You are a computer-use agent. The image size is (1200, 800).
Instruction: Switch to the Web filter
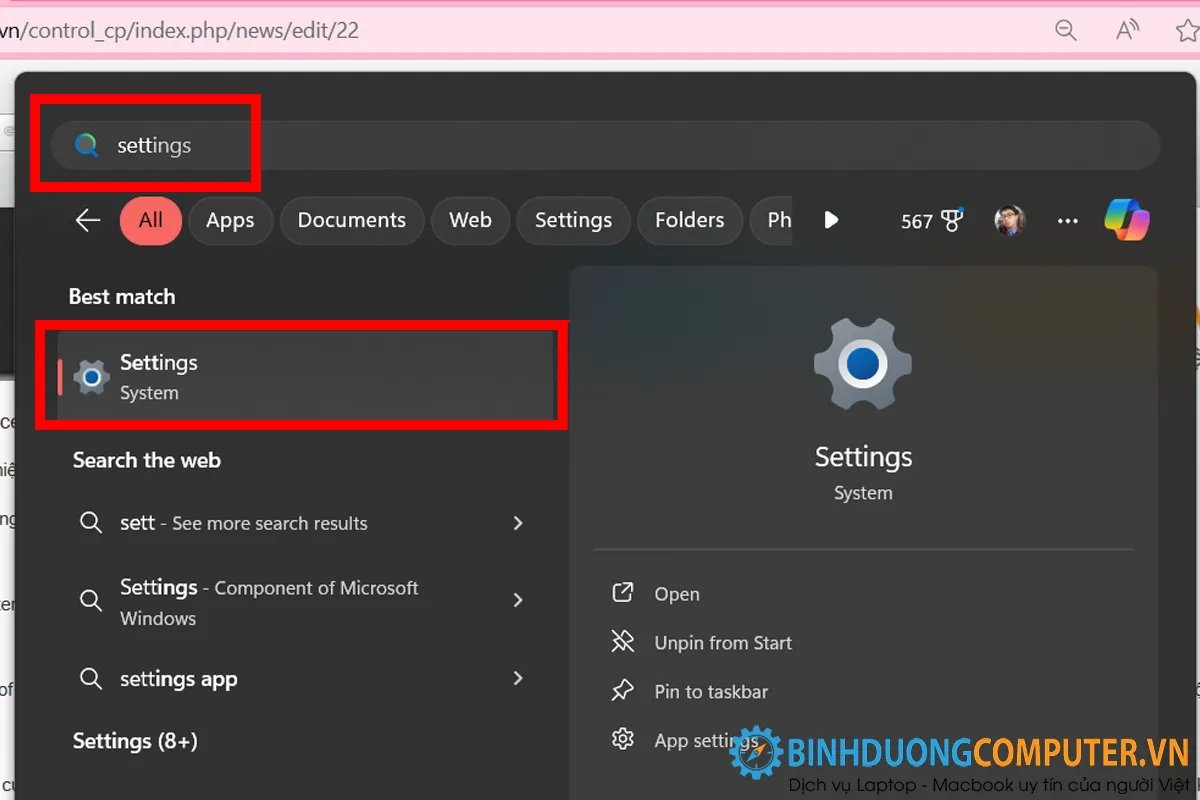pyautogui.click(x=470, y=220)
